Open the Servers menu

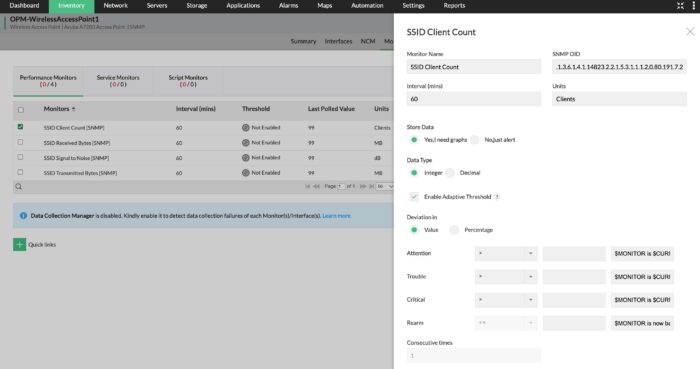click(157, 6)
